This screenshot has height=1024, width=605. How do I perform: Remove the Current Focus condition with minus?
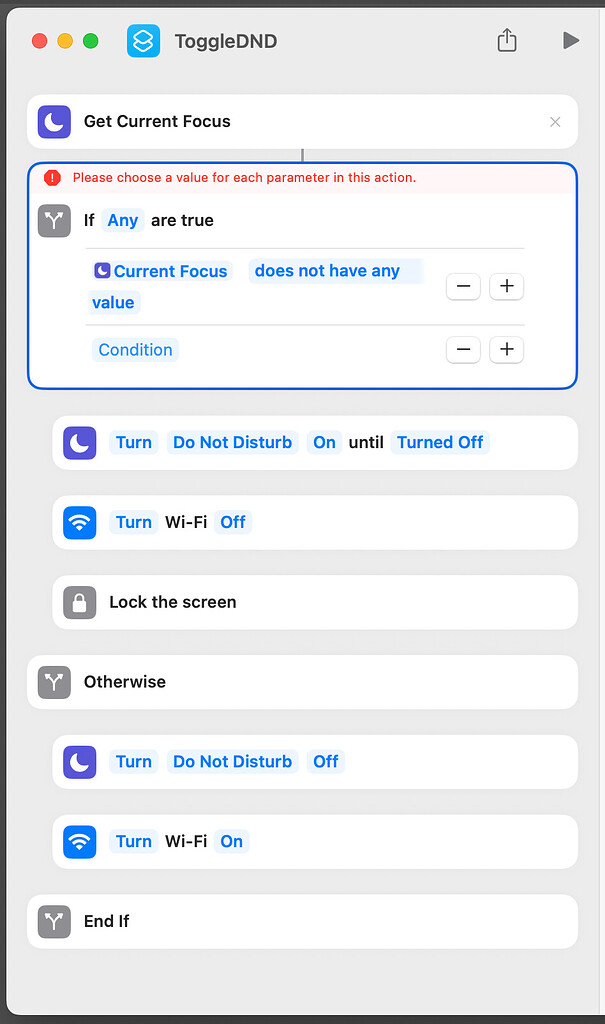click(x=463, y=286)
